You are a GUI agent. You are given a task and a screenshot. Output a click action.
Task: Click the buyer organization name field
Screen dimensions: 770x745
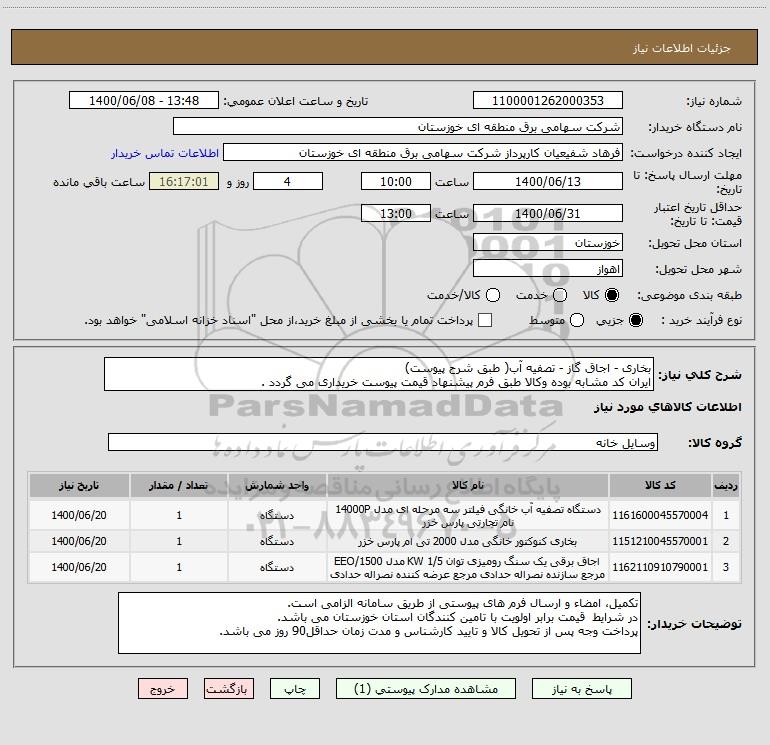398,127
